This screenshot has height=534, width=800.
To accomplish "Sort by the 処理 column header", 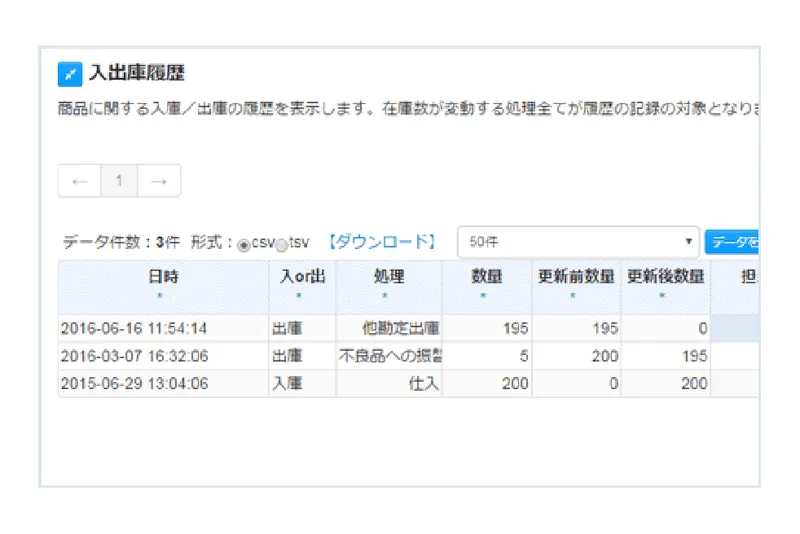I will pos(389,287).
